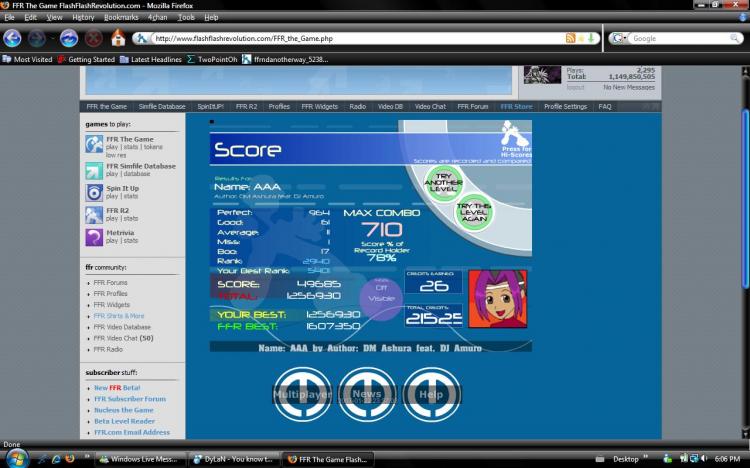Click Try Another Level button
The height and width of the screenshot is (468, 750).
pos(443,182)
